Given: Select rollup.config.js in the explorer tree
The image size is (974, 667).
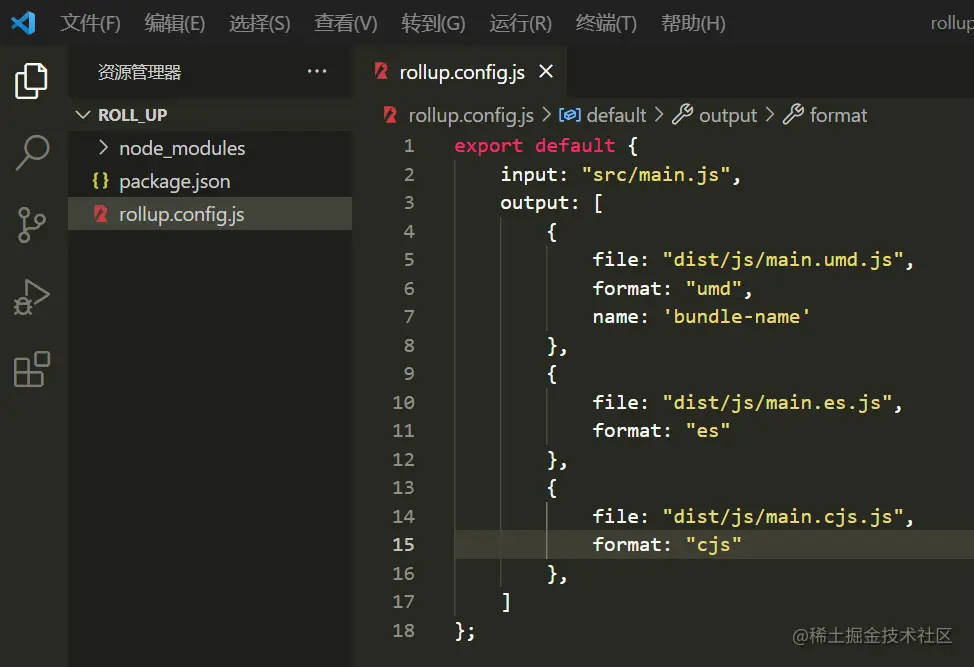Looking at the screenshot, I should coord(210,214).
